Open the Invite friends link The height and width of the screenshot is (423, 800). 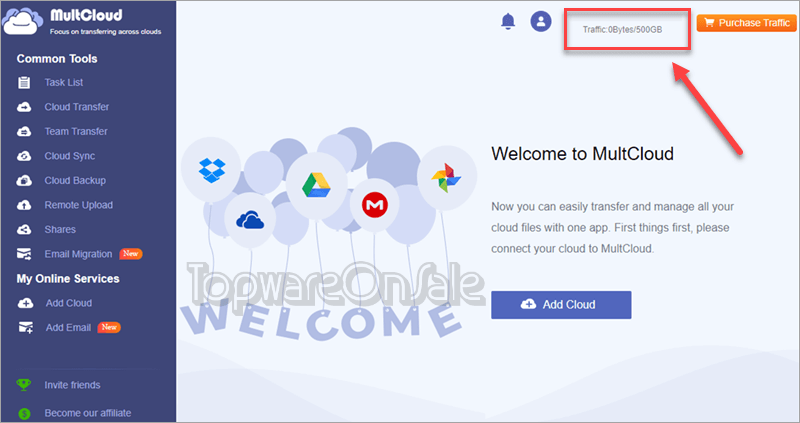tap(72, 385)
